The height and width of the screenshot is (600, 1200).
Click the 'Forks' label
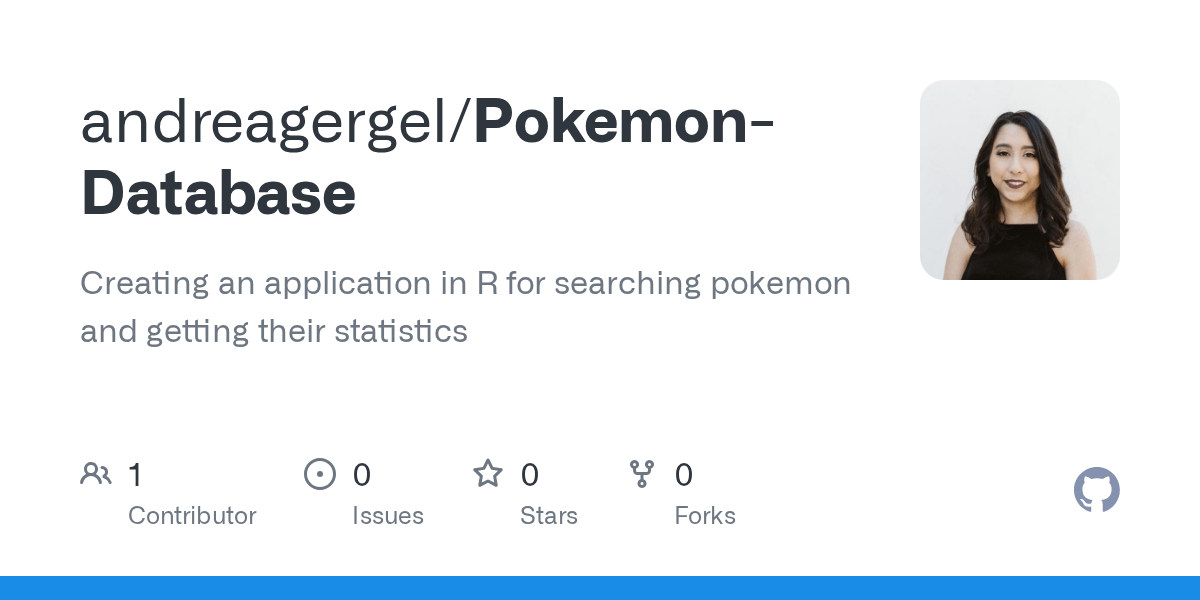click(705, 516)
